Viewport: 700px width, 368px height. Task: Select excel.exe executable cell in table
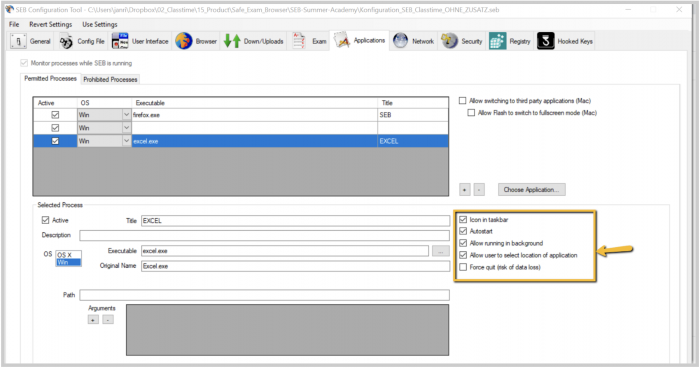point(254,141)
